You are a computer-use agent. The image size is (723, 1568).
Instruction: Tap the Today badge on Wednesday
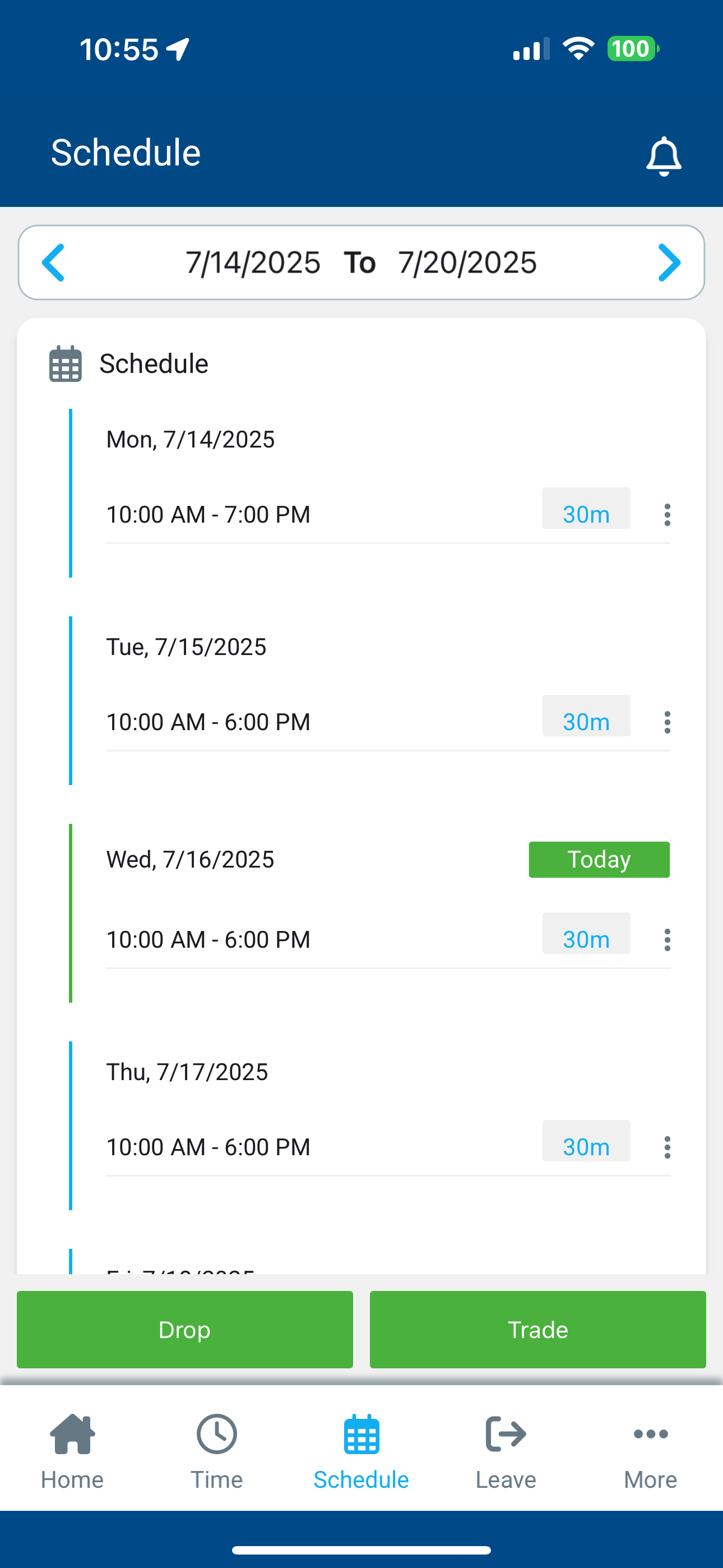point(599,860)
